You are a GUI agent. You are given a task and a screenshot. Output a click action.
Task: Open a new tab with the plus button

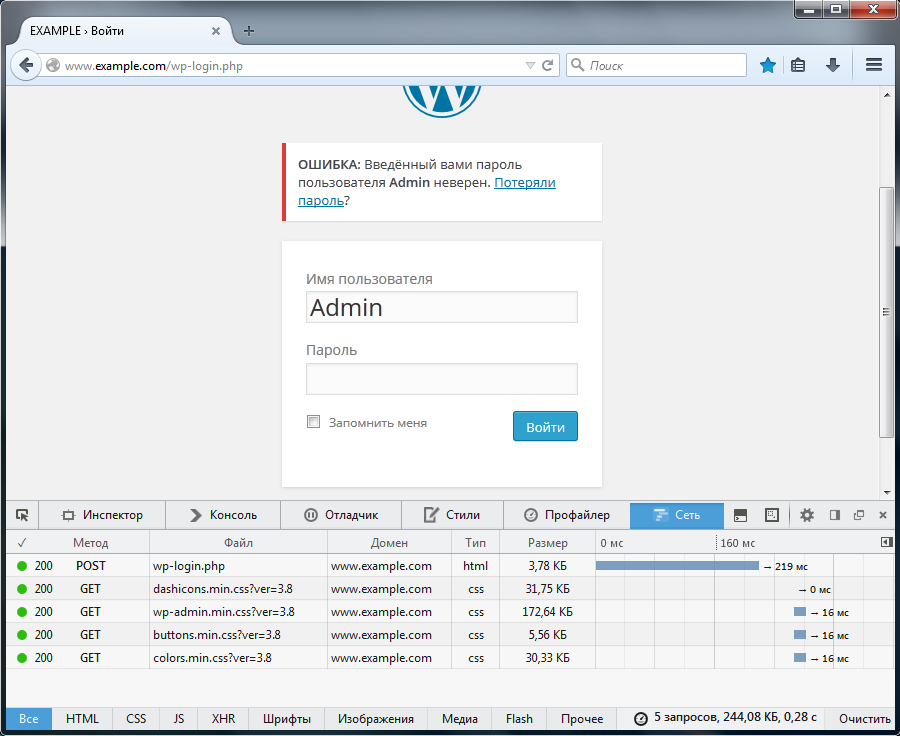(x=249, y=31)
